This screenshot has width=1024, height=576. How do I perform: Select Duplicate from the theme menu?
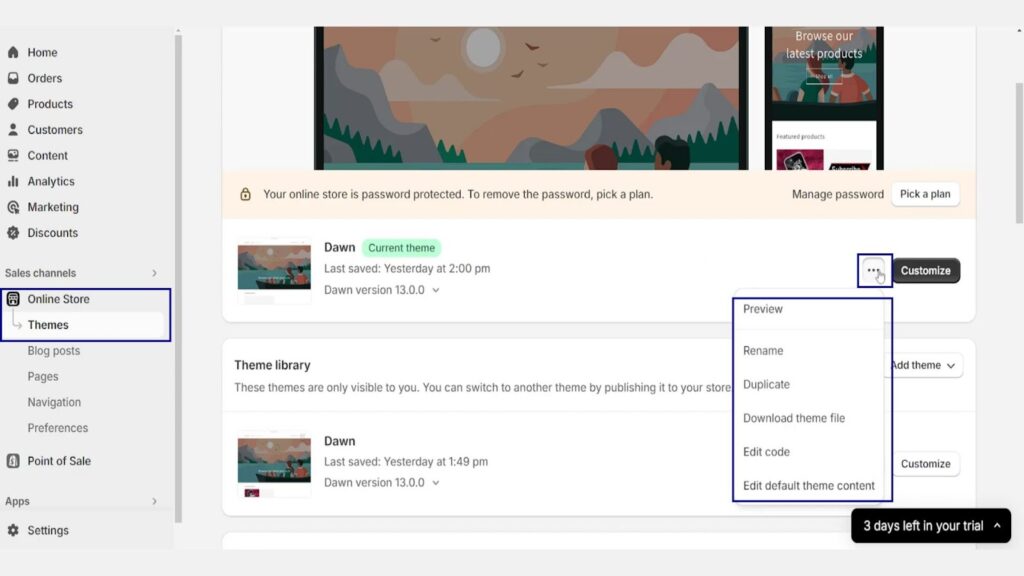click(x=768, y=384)
